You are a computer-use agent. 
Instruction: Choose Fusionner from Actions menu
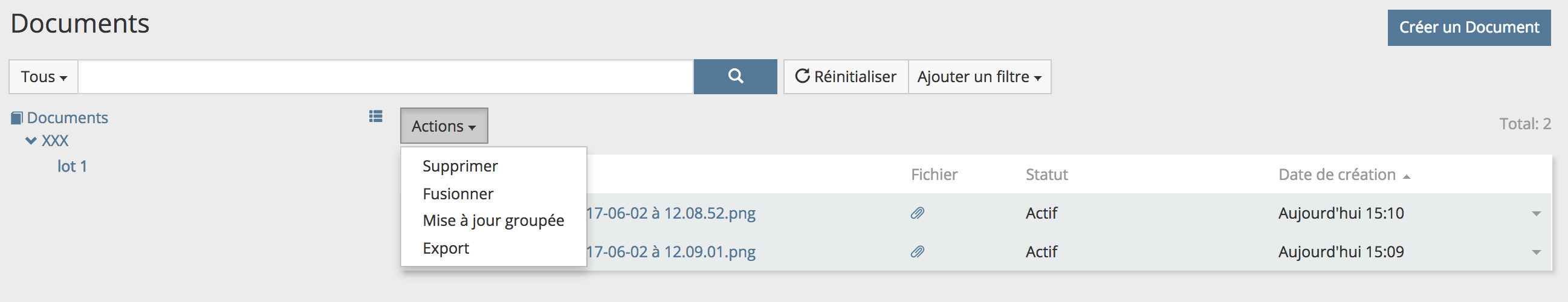pyautogui.click(x=458, y=194)
